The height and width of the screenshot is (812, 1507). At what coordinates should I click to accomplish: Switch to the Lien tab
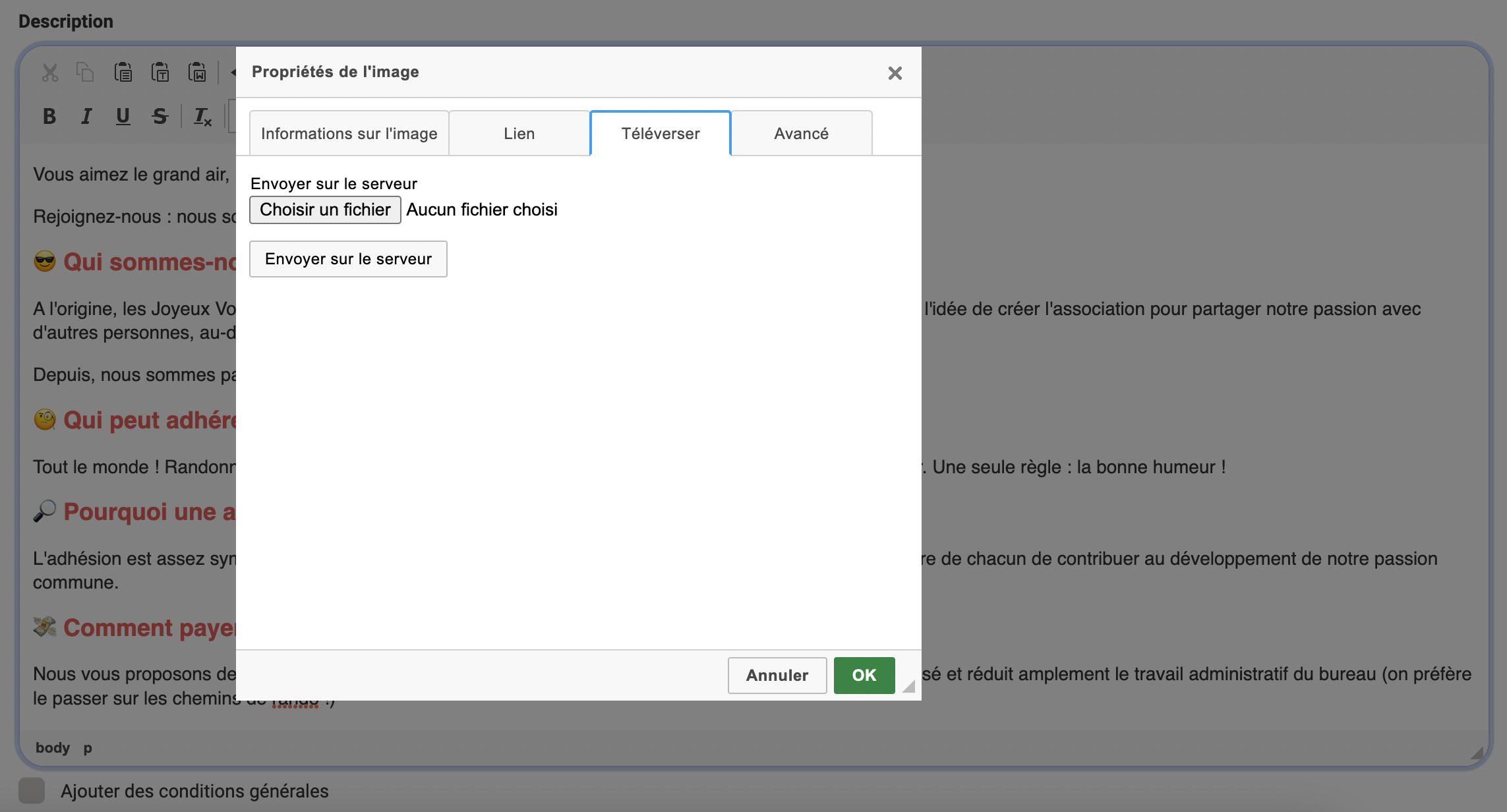click(x=519, y=134)
